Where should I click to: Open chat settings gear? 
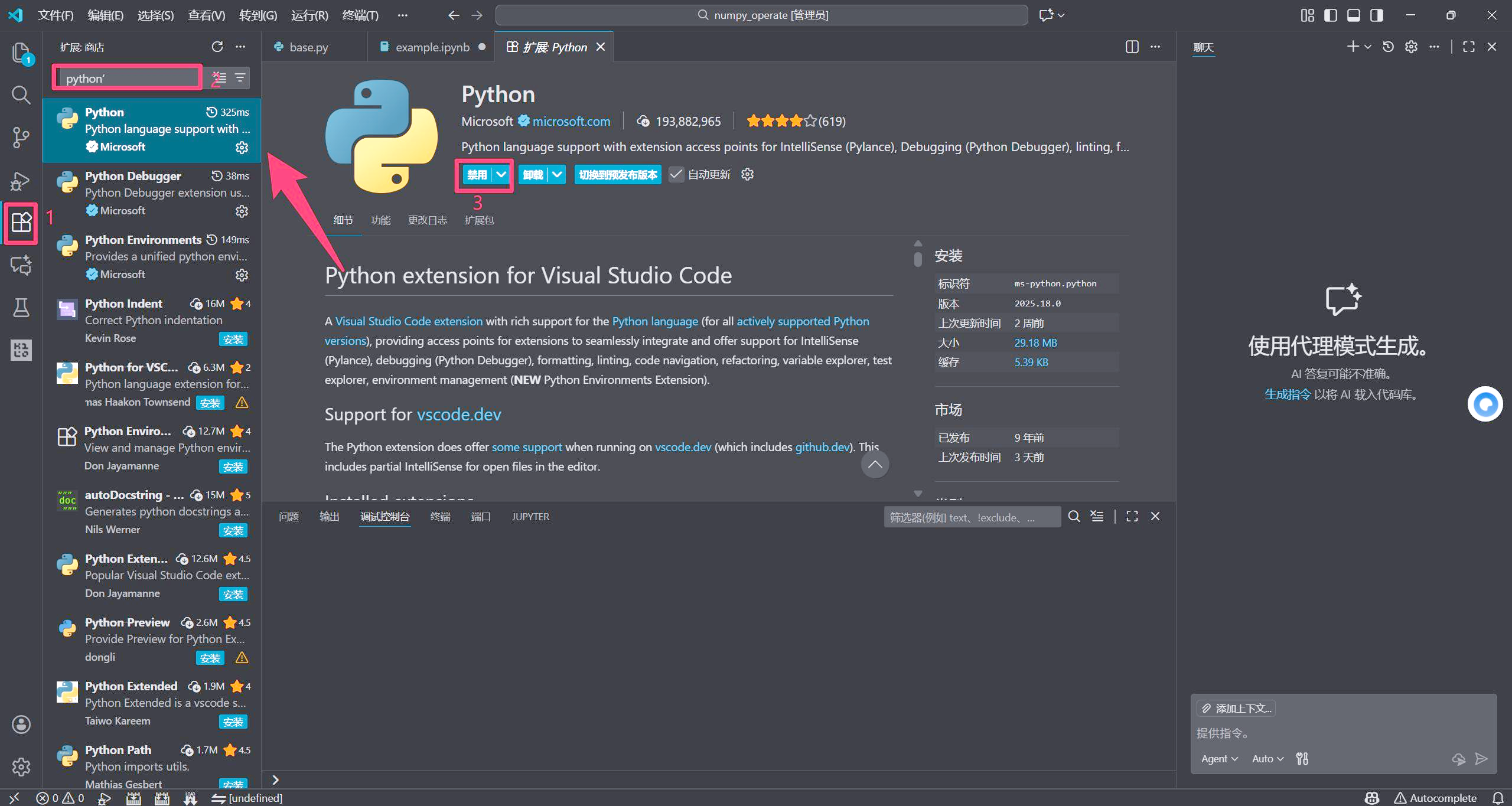(1411, 47)
